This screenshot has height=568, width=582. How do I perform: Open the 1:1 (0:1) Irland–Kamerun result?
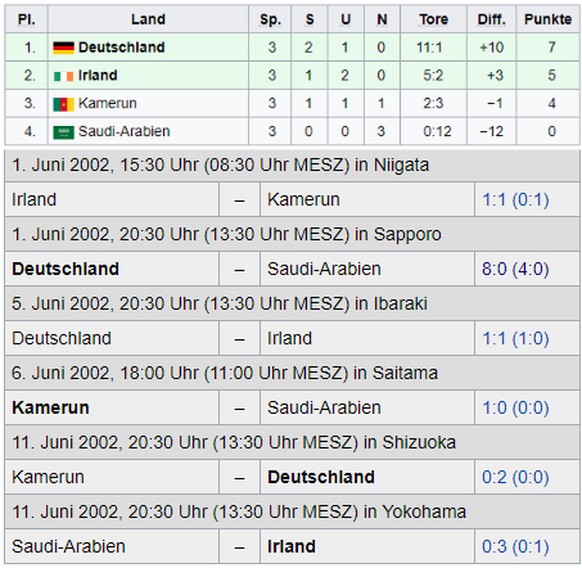pos(515,200)
